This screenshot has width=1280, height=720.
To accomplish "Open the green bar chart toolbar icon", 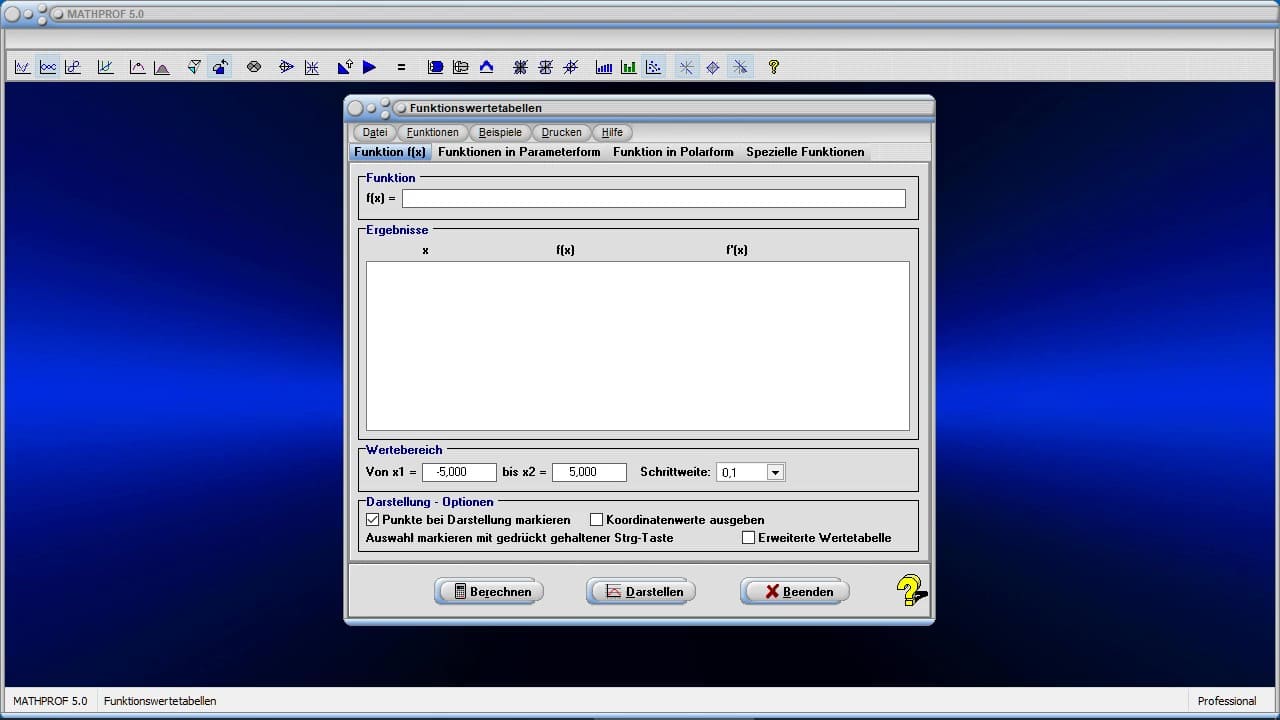I will click(x=628, y=67).
